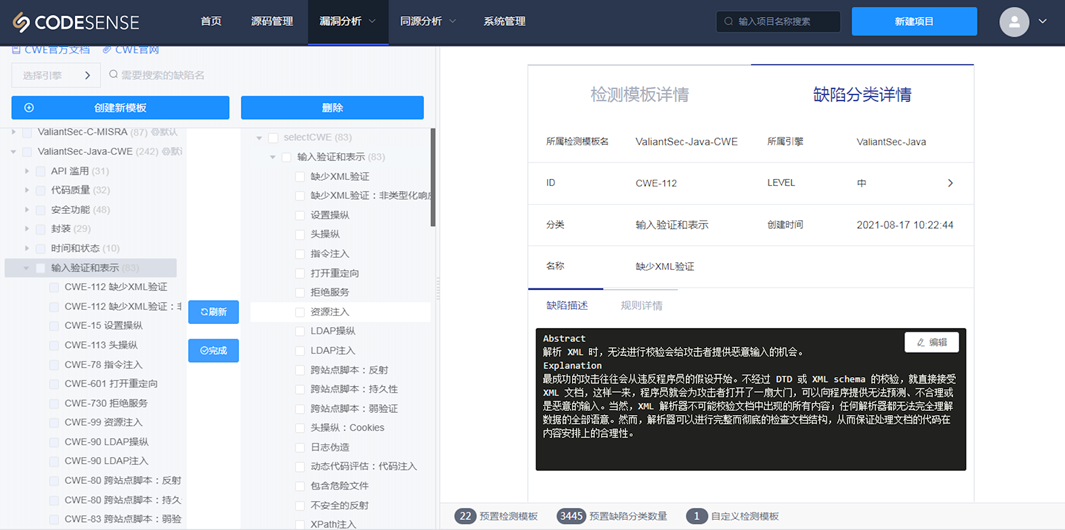
Task: Expand the 安全功能 node
Action: click(27, 209)
